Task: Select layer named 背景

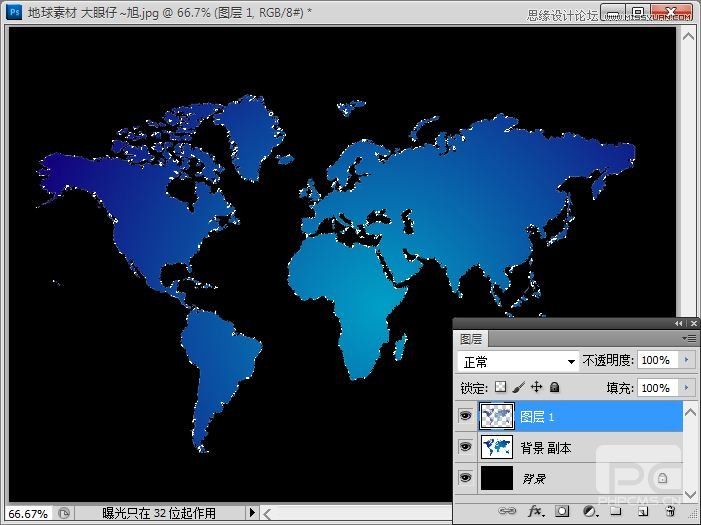Action: (x=534, y=478)
